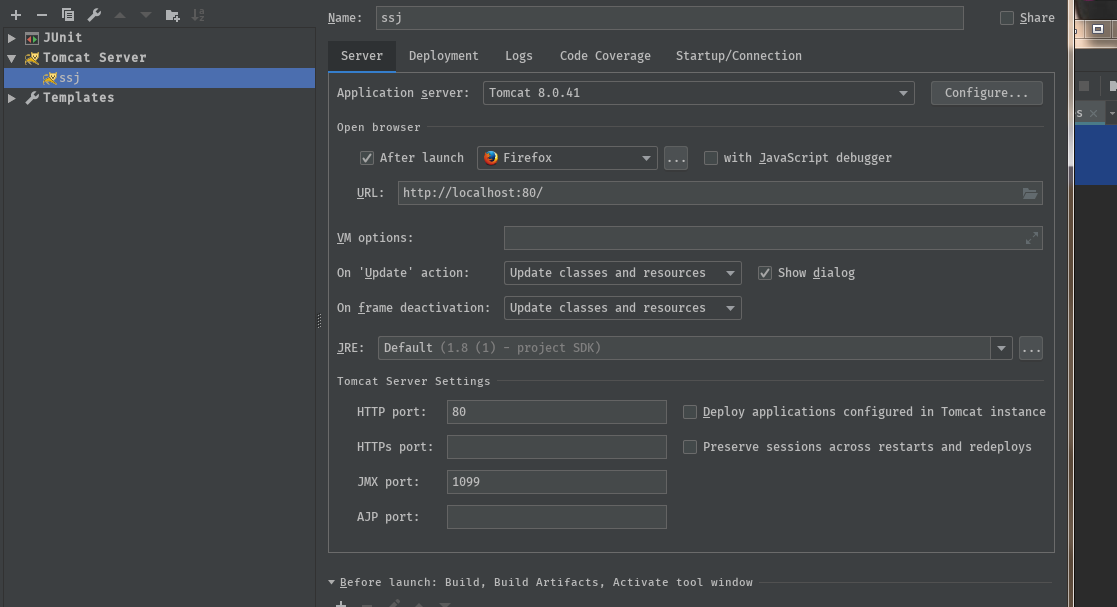Select the Templates node

click(x=78, y=98)
